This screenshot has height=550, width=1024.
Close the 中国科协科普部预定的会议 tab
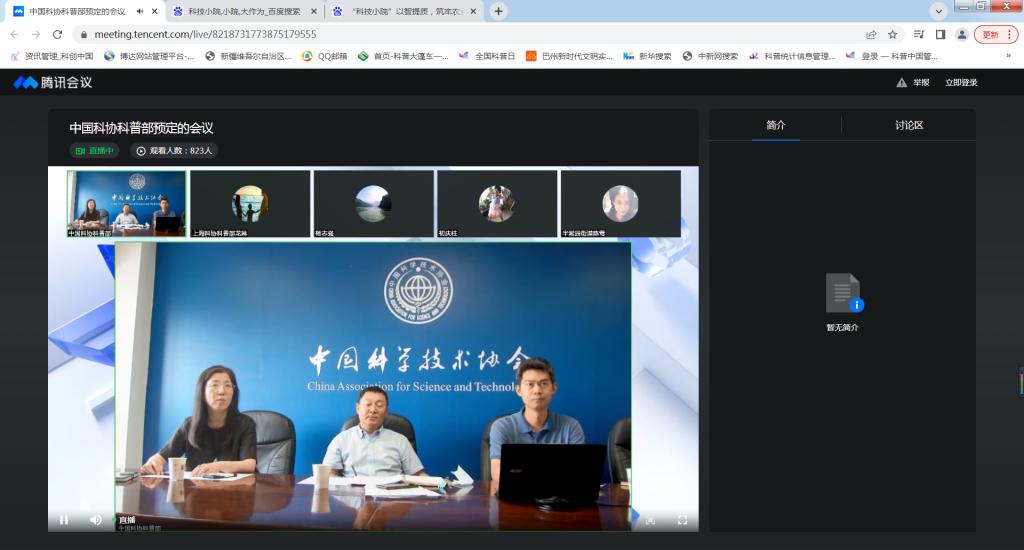tap(154, 11)
